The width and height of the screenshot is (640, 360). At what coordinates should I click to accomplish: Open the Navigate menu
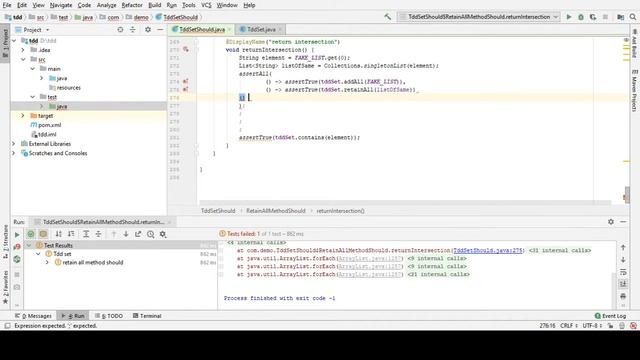[61, 5]
